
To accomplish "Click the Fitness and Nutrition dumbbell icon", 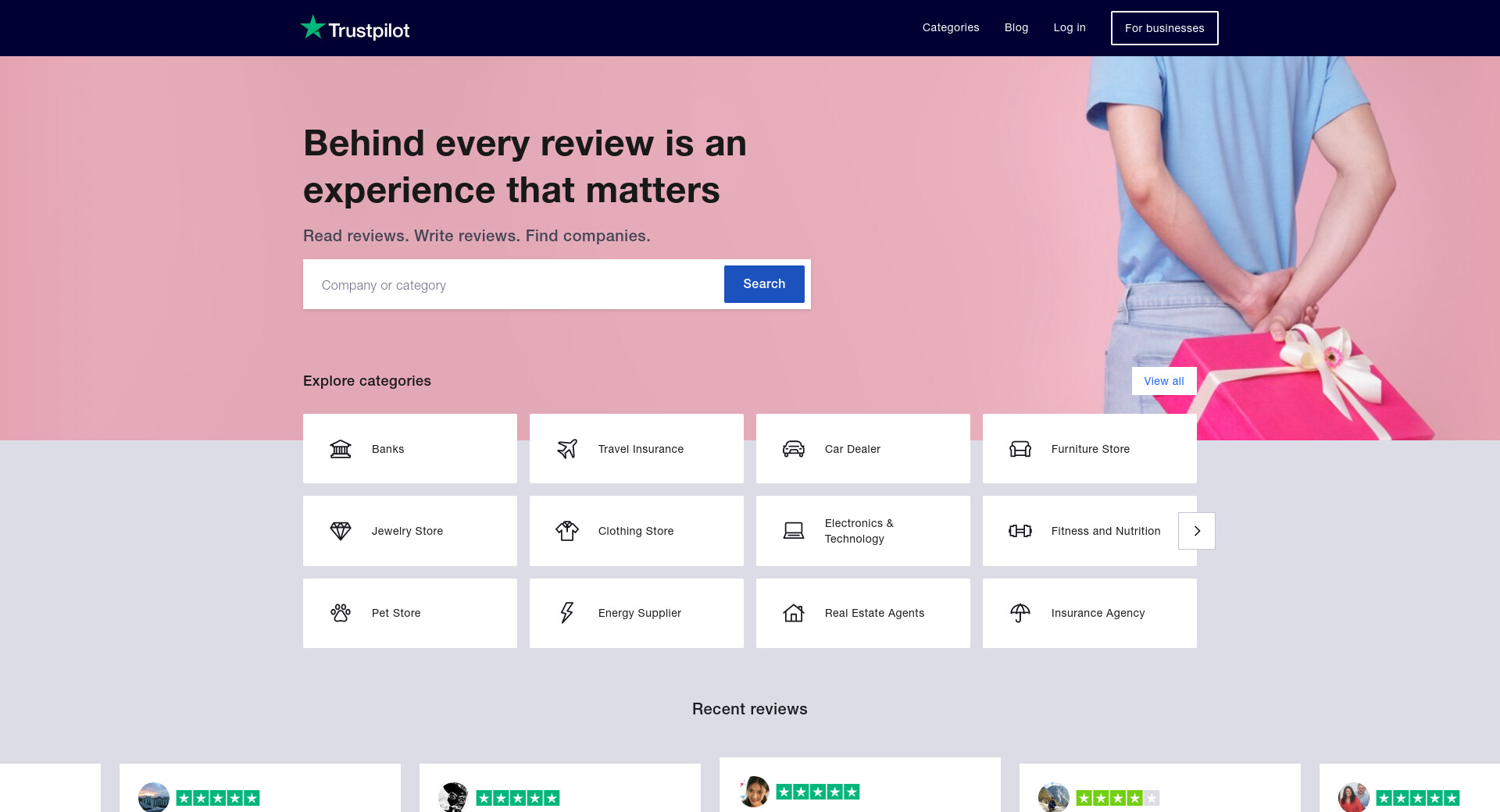I will tap(1020, 531).
